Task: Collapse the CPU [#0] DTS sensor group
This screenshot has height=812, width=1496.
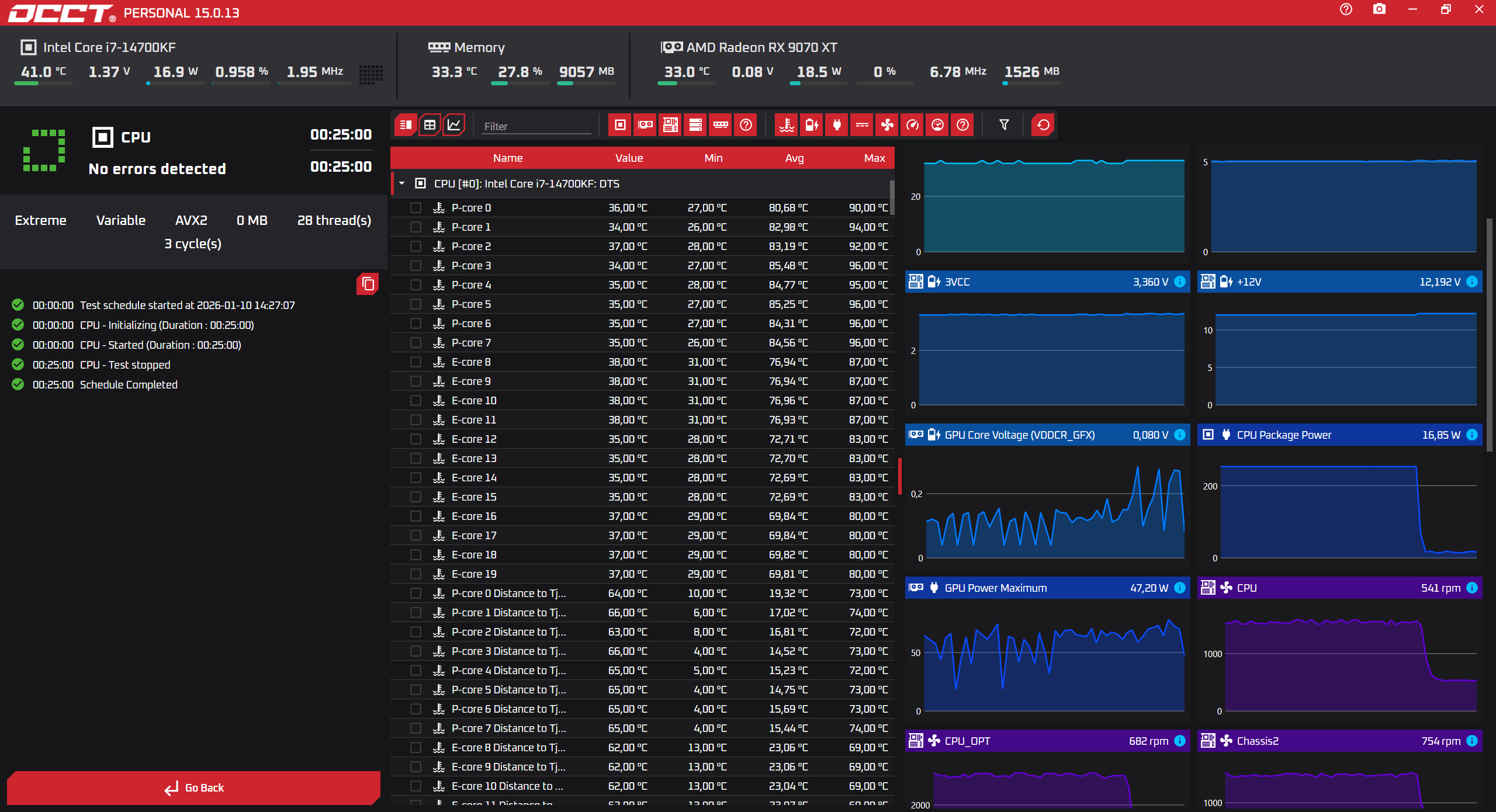Action: click(x=402, y=183)
